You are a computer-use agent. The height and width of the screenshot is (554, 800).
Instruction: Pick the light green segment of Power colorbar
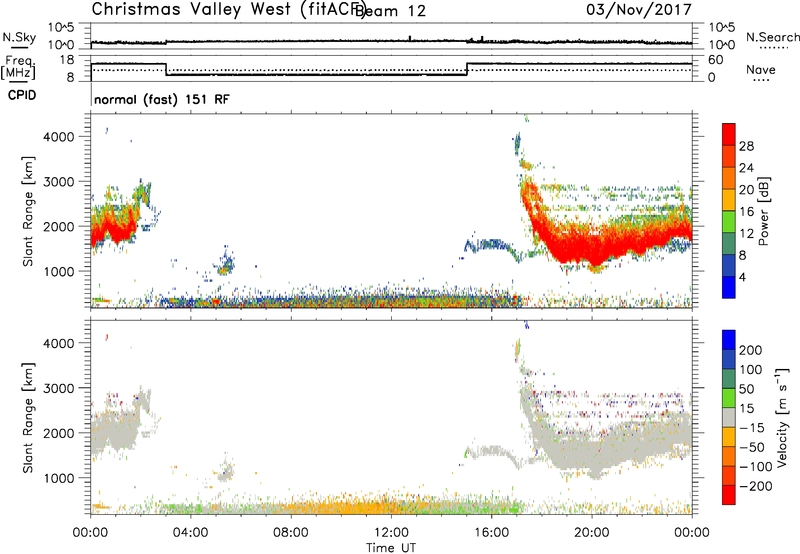tap(729, 222)
